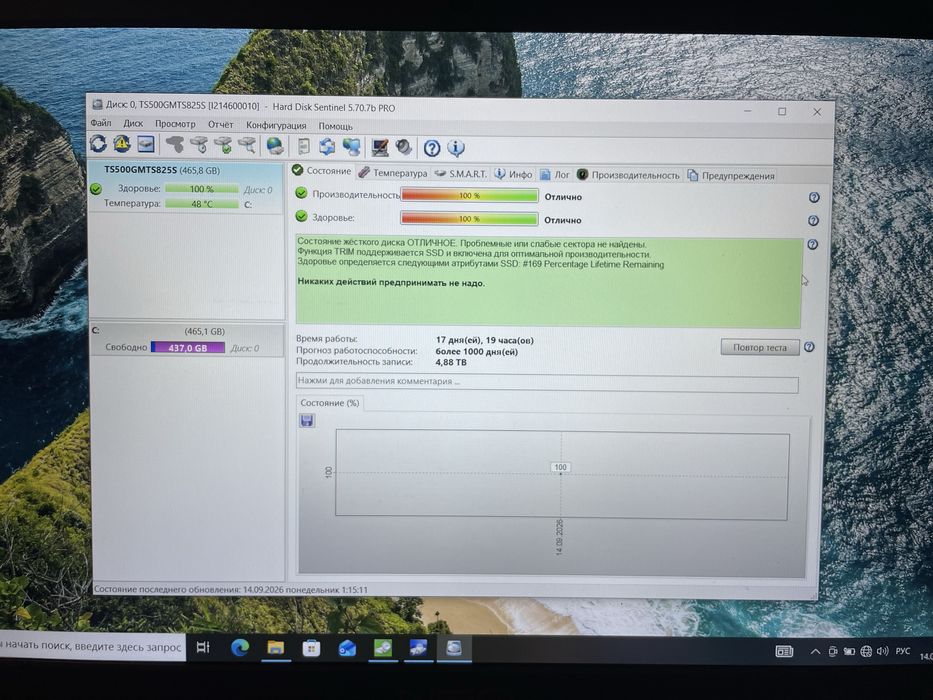Click the 100 data point label on the graph
Image resolution: width=933 pixels, height=700 pixels.
coord(561,467)
